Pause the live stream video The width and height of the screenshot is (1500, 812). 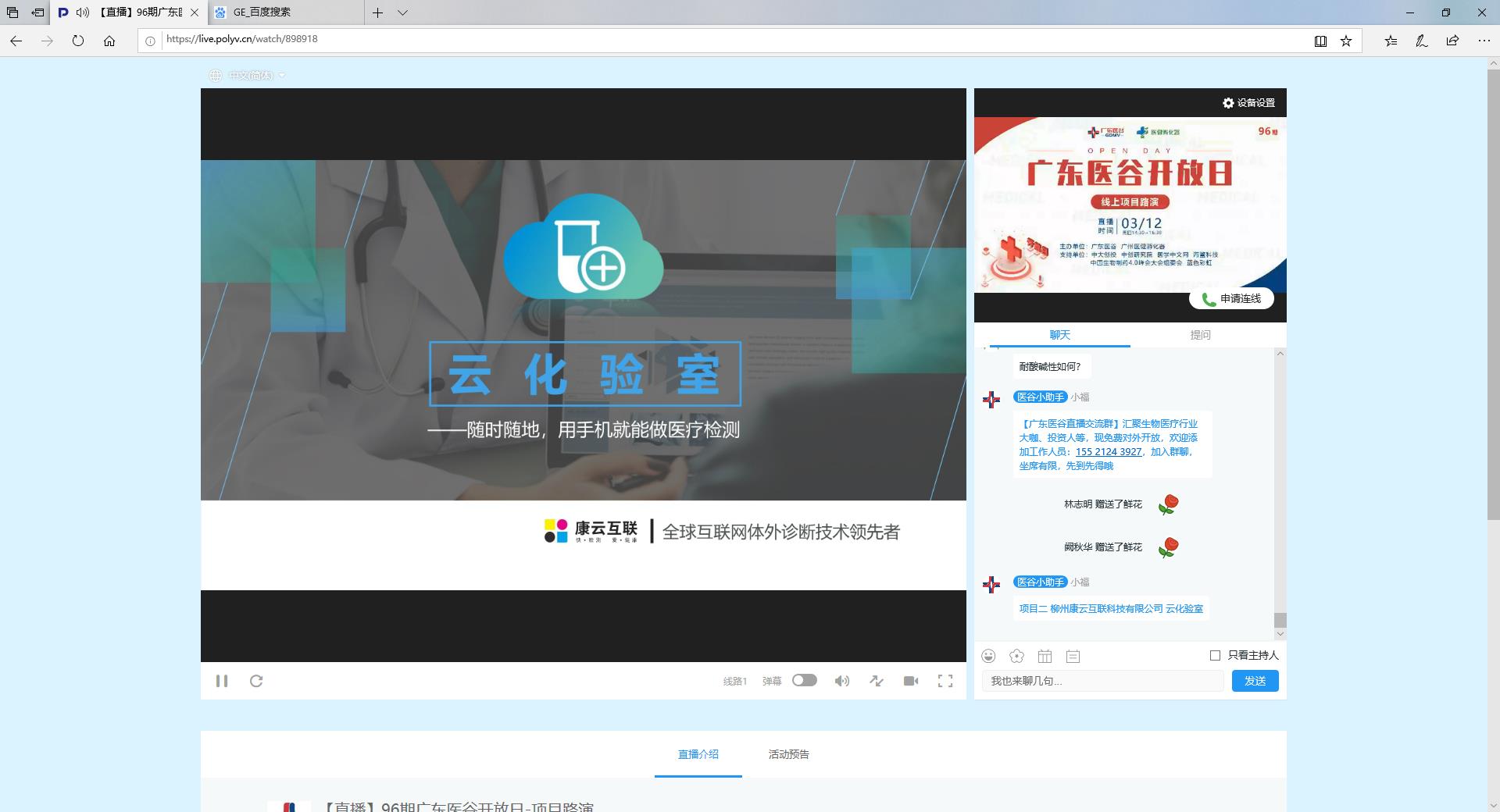click(222, 681)
